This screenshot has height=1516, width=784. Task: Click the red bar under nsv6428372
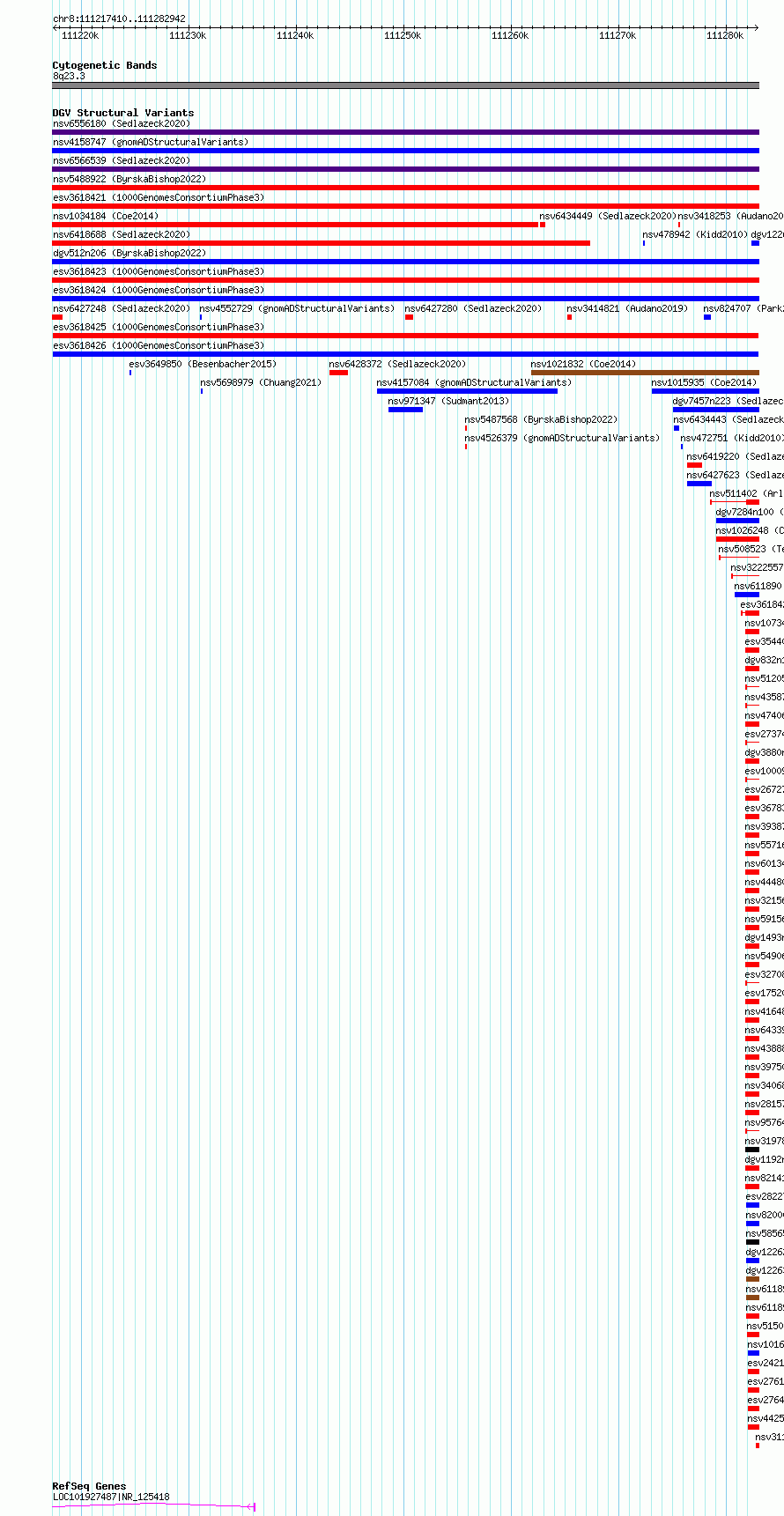(x=338, y=373)
